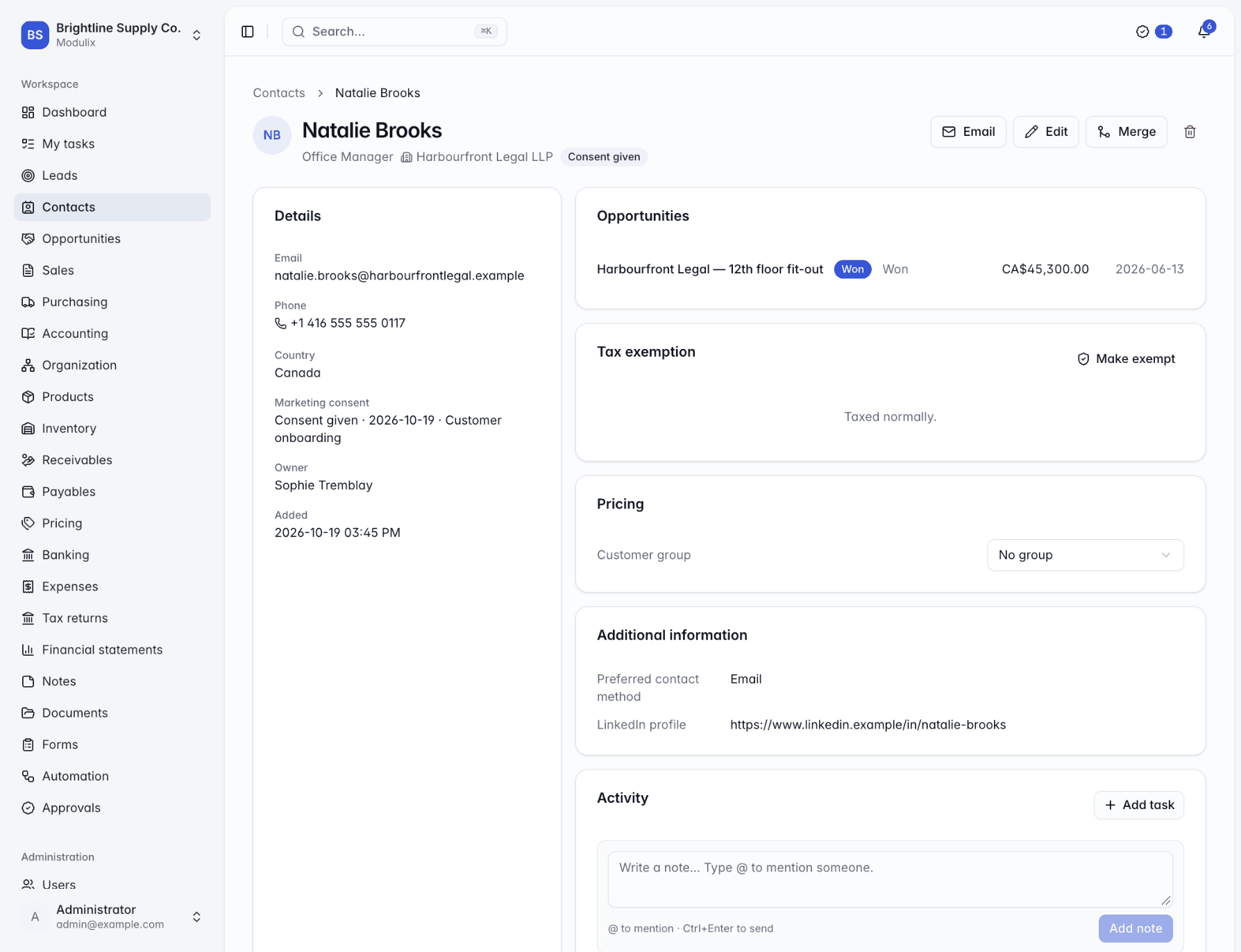The height and width of the screenshot is (952, 1241).
Task: Edit Natalie Brooks contact
Action: point(1045,132)
